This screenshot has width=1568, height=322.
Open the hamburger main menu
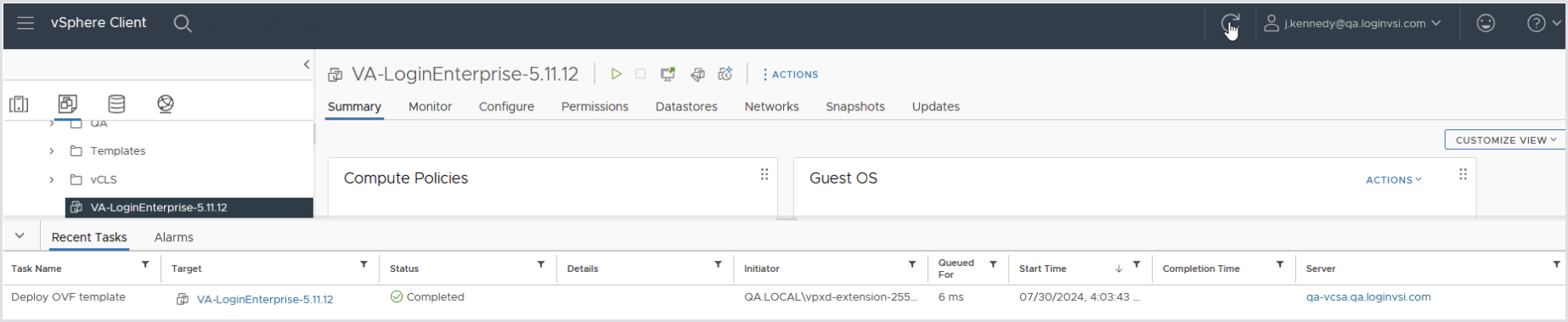25,23
